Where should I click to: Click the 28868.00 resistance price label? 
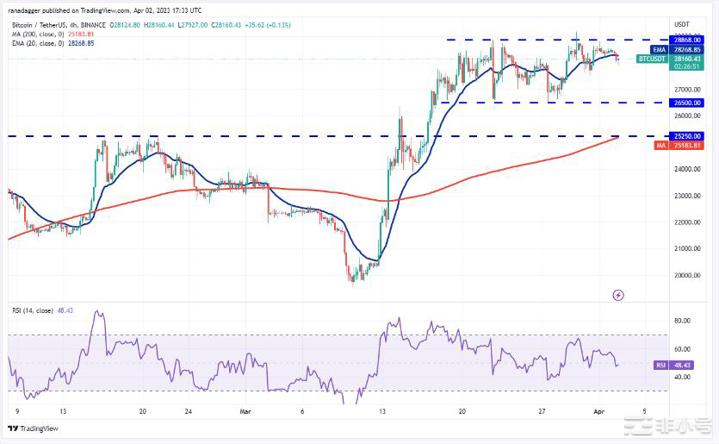[665, 39]
